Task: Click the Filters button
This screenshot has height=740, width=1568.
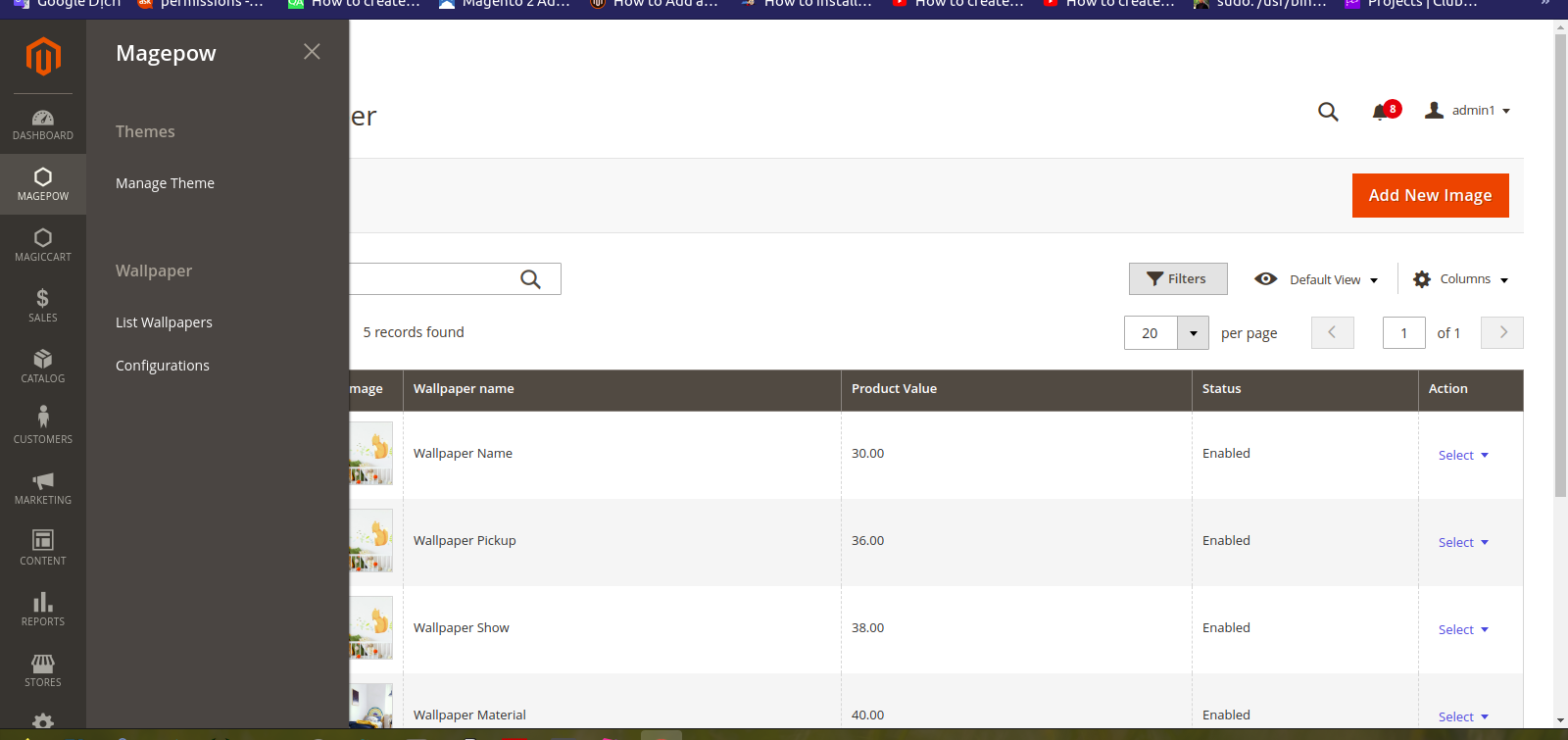Action: (1178, 279)
